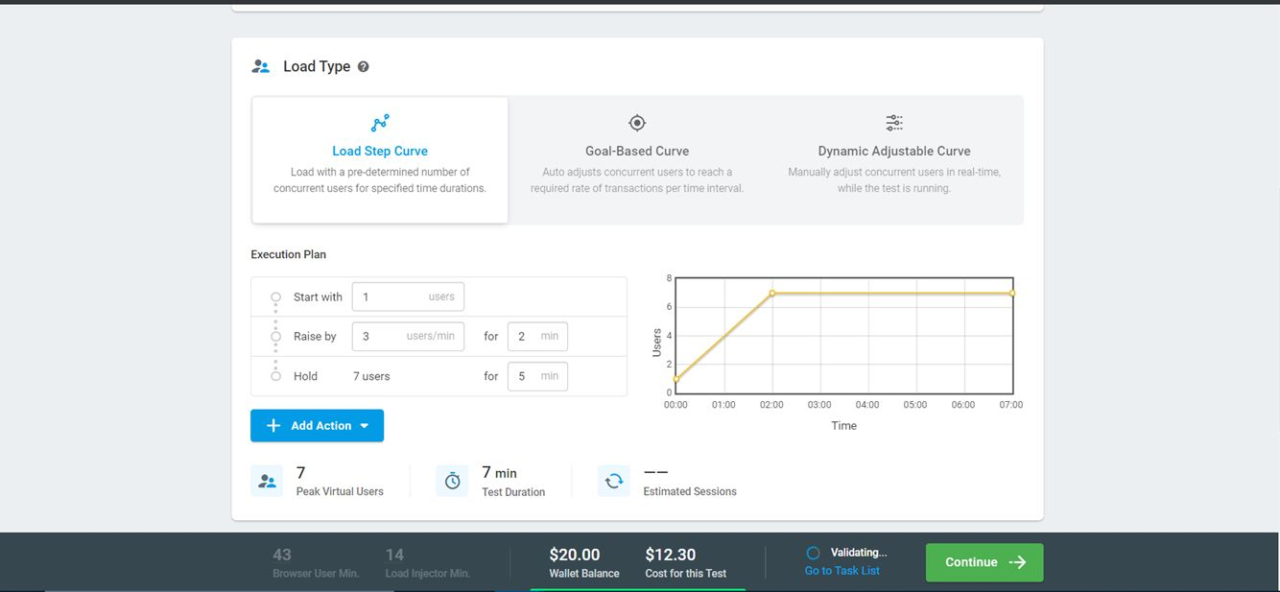Image resolution: width=1280 pixels, height=592 pixels.
Task: Click the Load Type help question mark icon
Action: click(363, 67)
